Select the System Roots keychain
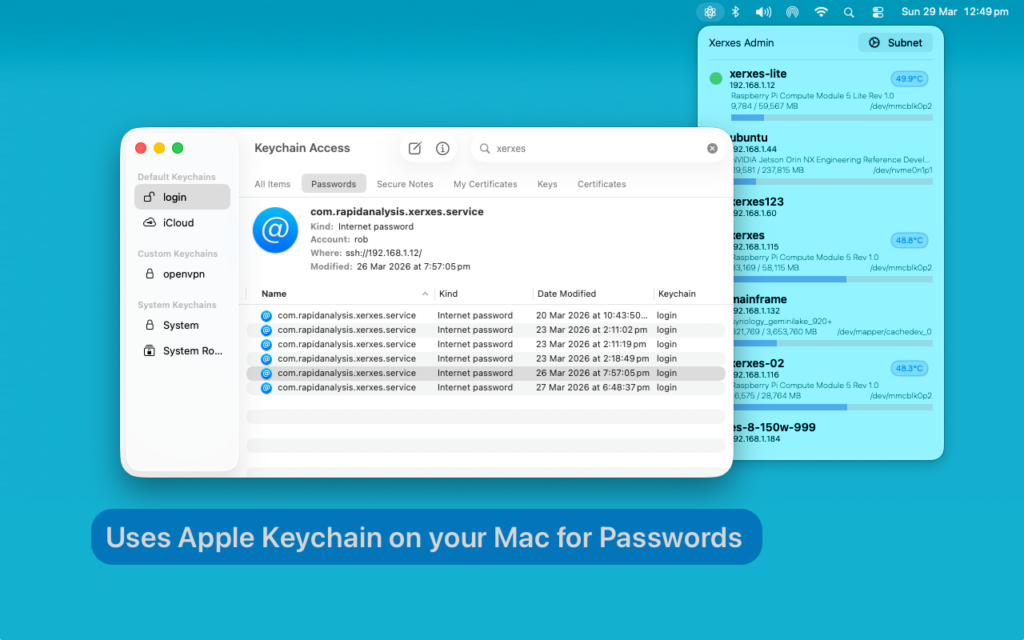1024x640 pixels. pyautogui.click(x=193, y=351)
